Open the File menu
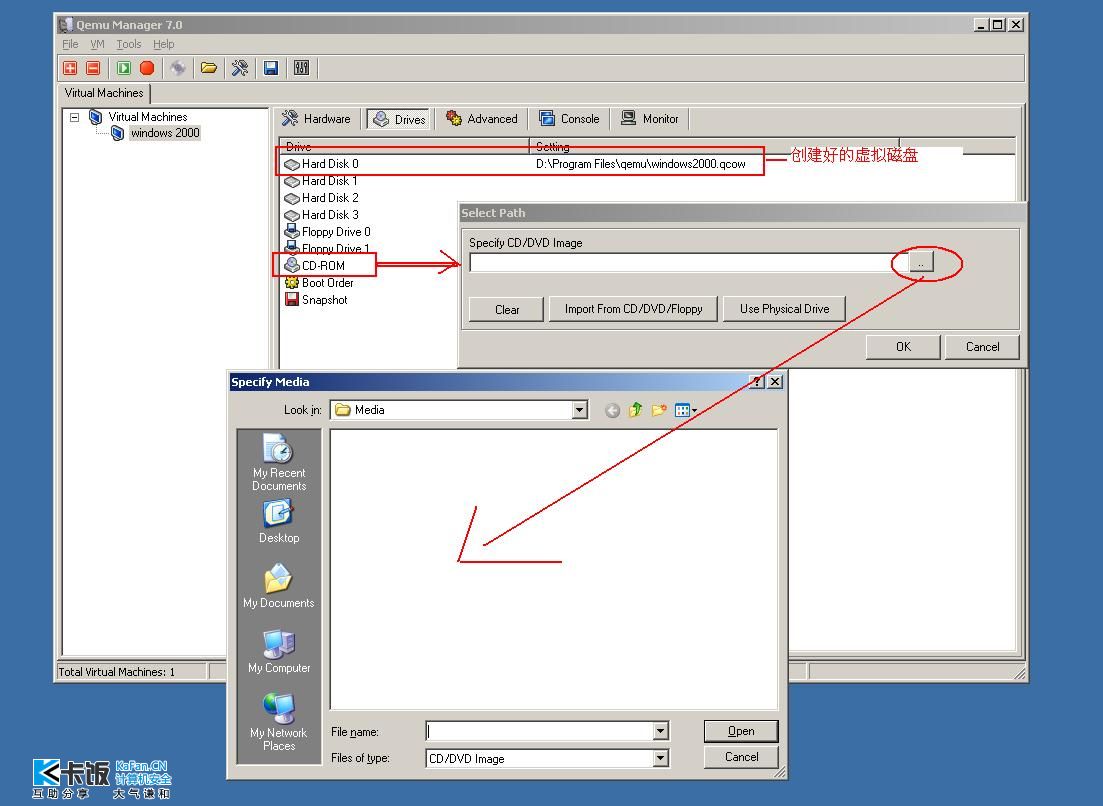The width and height of the screenshot is (1103, 806). tap(70, 44)
